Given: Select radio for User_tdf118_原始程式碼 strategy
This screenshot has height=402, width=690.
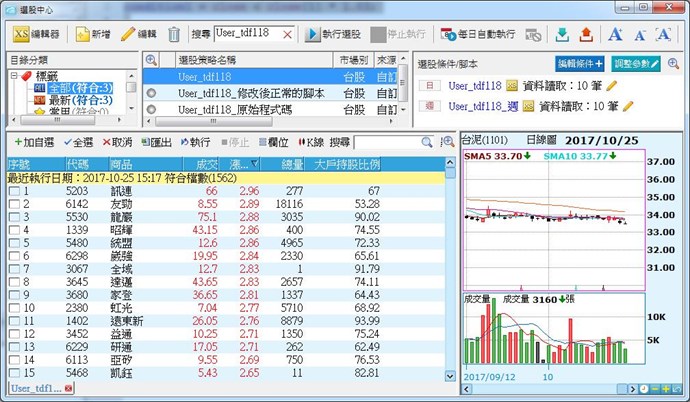Looking at the screenshot, I should 151,108.
